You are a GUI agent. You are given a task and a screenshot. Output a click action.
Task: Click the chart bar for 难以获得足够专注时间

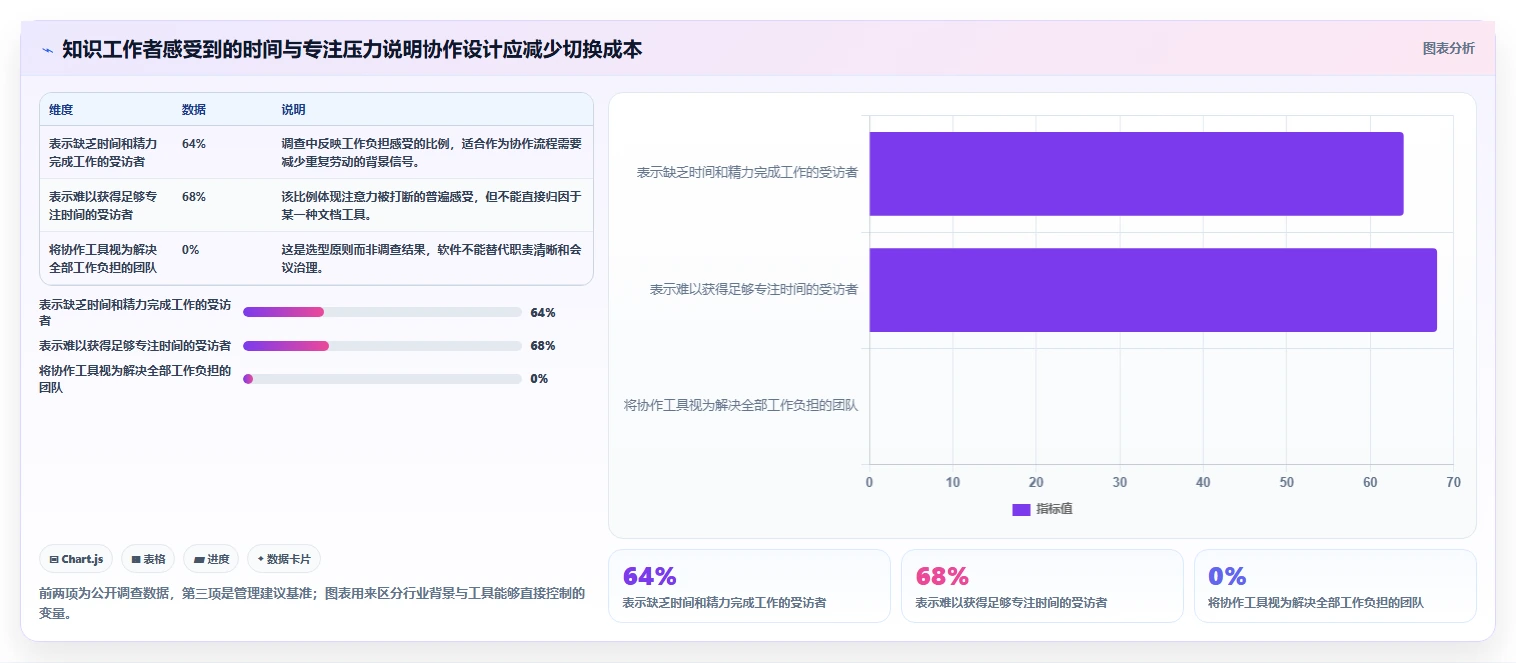click(1153, 290)
